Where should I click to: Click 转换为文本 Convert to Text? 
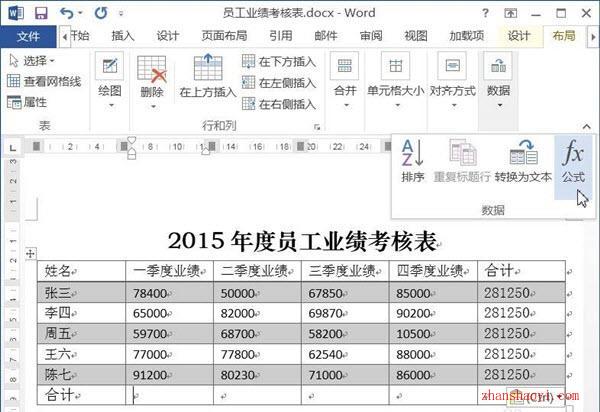coord(523,161)
